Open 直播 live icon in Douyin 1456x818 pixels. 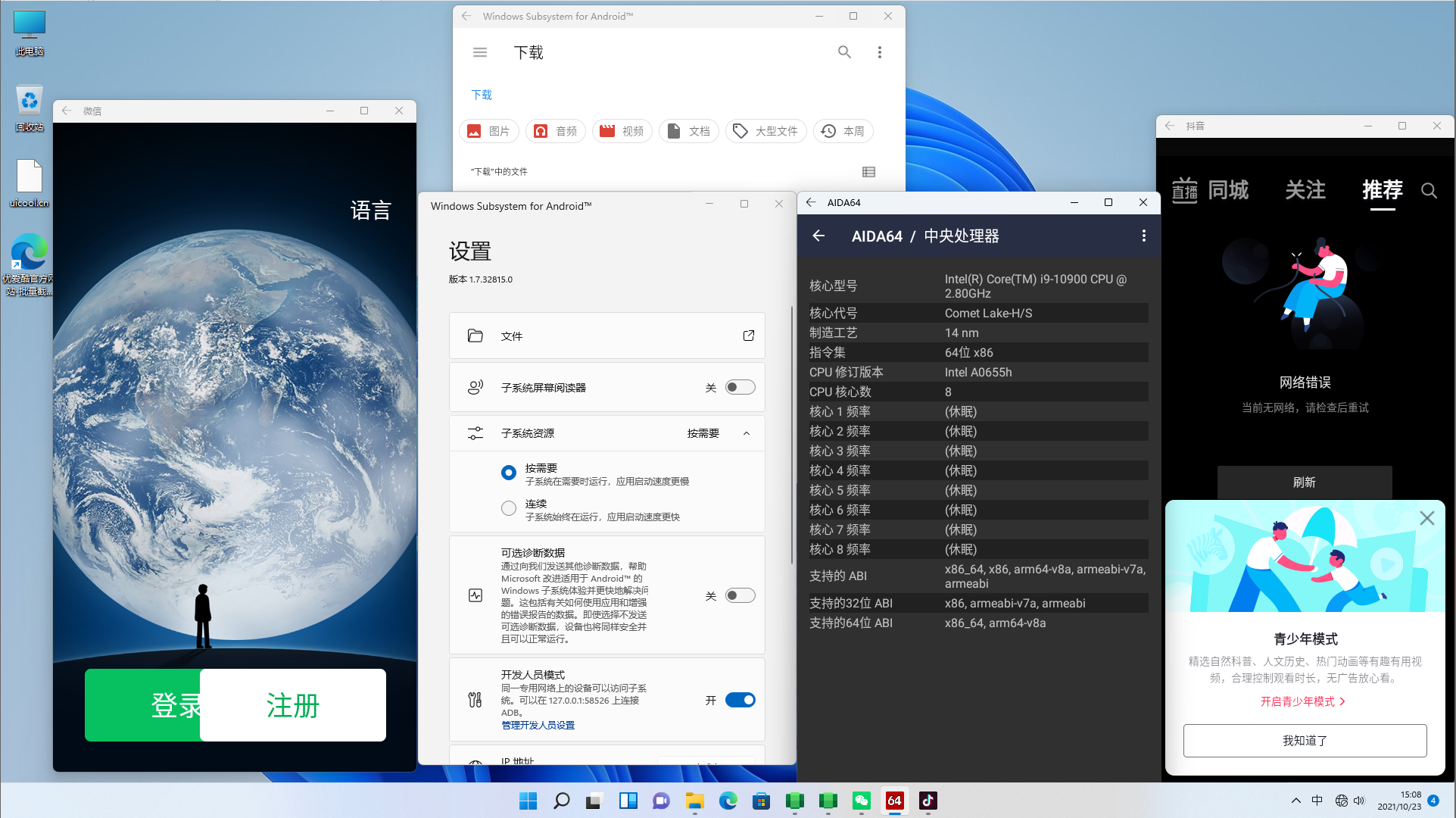[x=1185, y=190]
